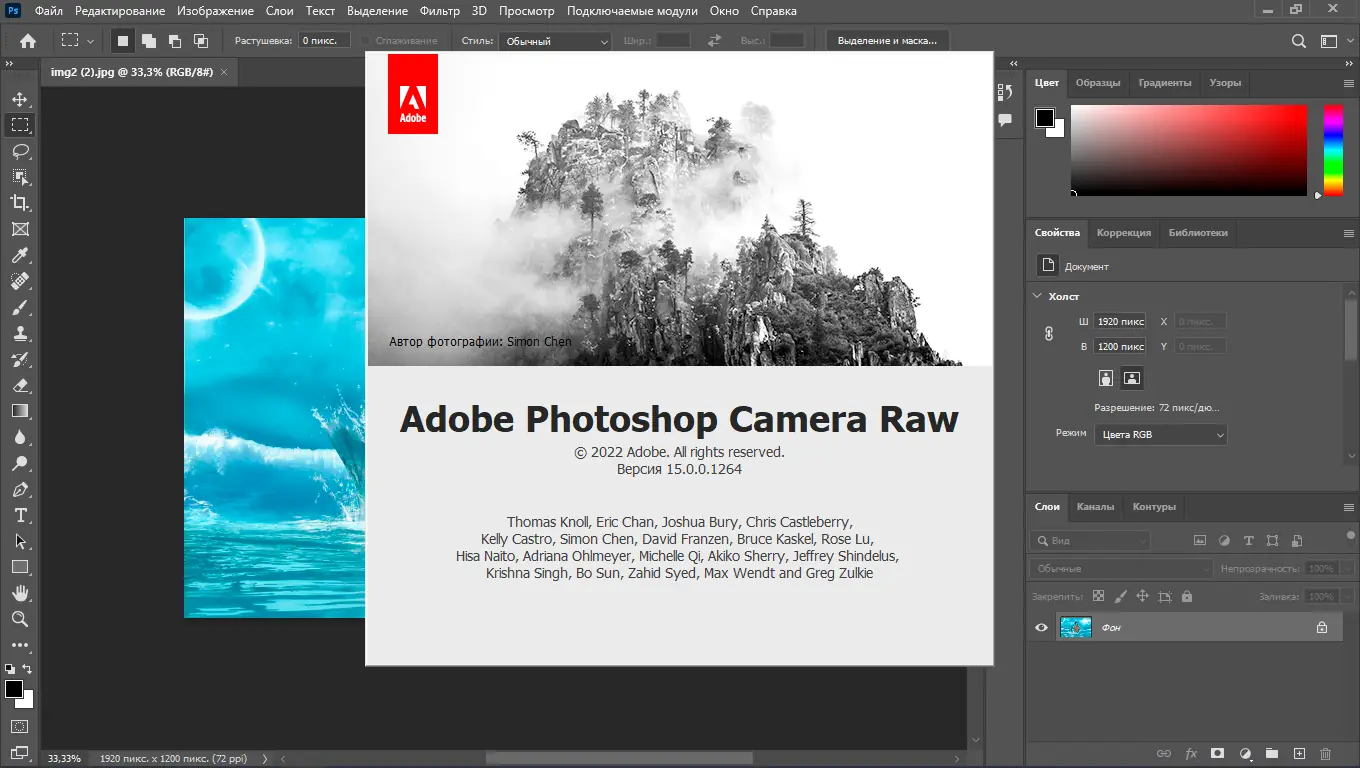This screenshot has width=1360, height=768.
Task: Switch to the Каналы tab
Action: point(1095,506)
